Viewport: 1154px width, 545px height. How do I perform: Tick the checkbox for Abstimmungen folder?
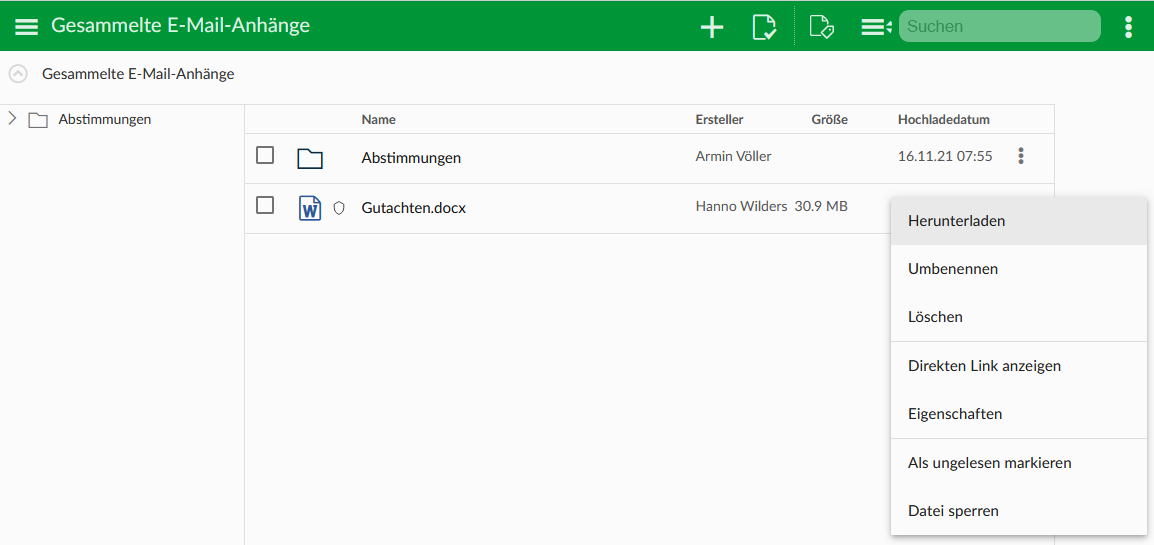(x=265, y=155)
